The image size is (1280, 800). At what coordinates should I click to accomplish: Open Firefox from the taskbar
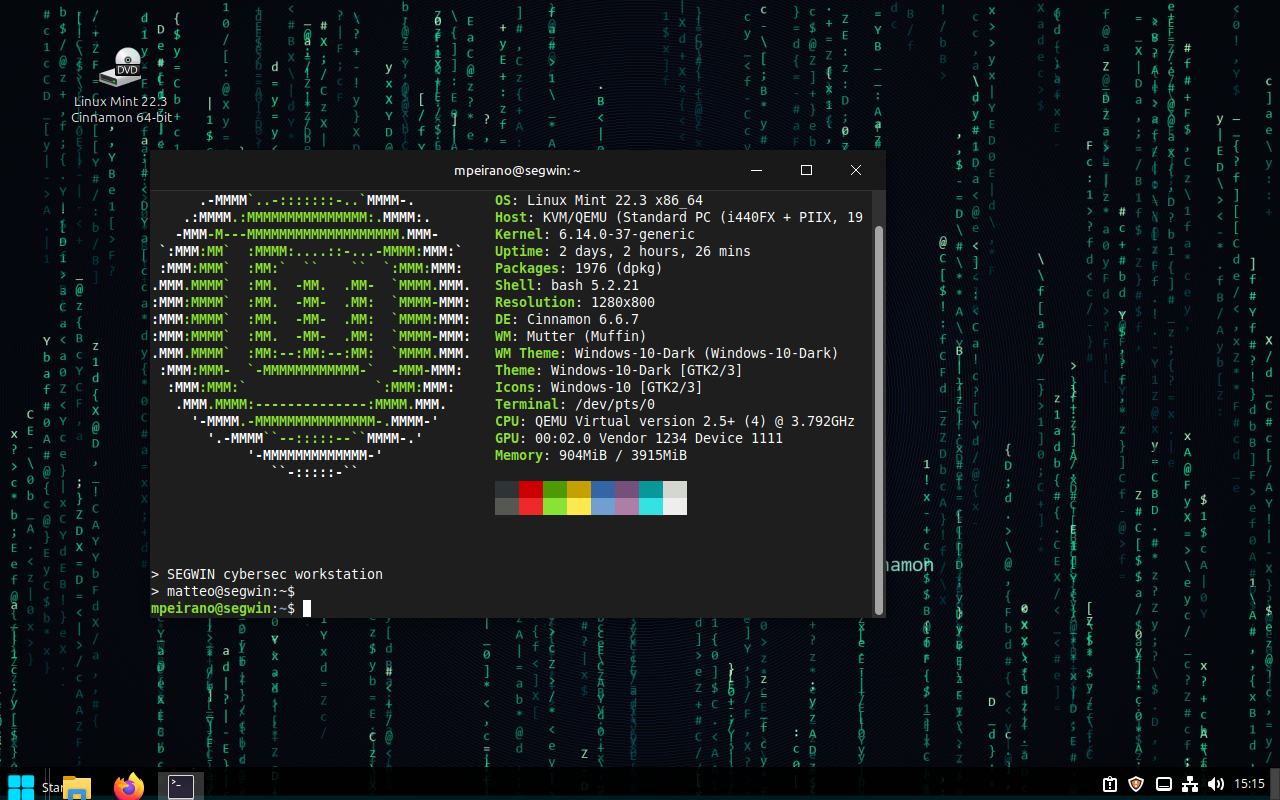click(129, 787)
